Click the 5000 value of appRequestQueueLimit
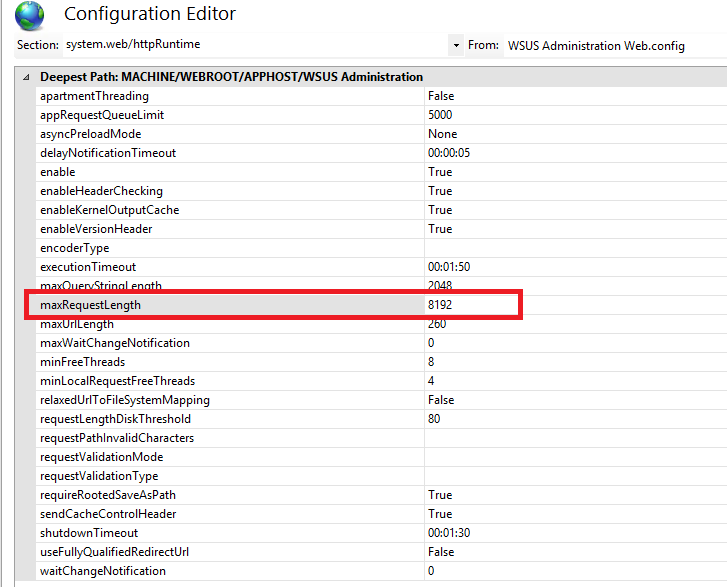The image size is (727, 587). 440,115
